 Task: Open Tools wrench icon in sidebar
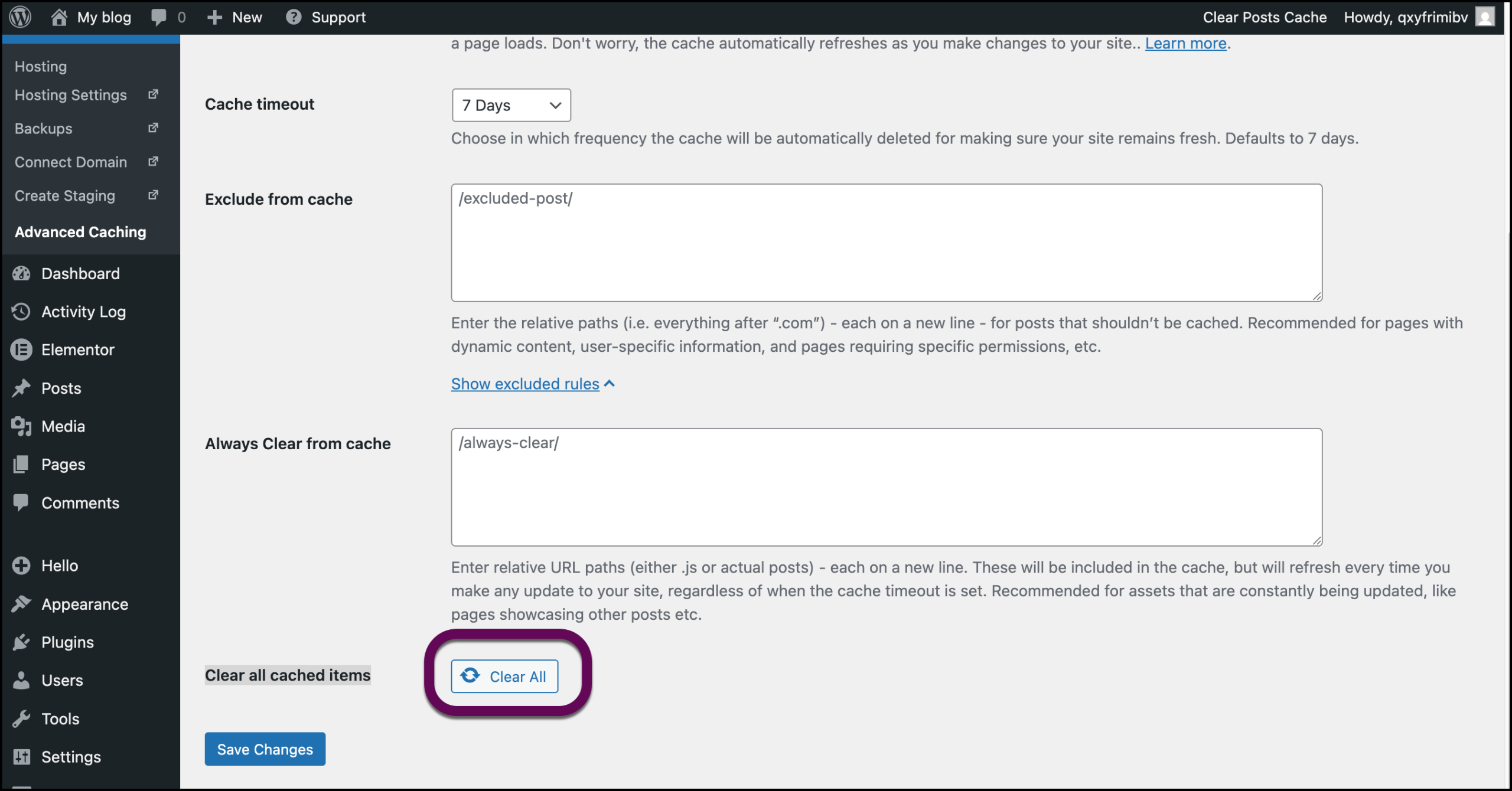[x=21, y=718]
